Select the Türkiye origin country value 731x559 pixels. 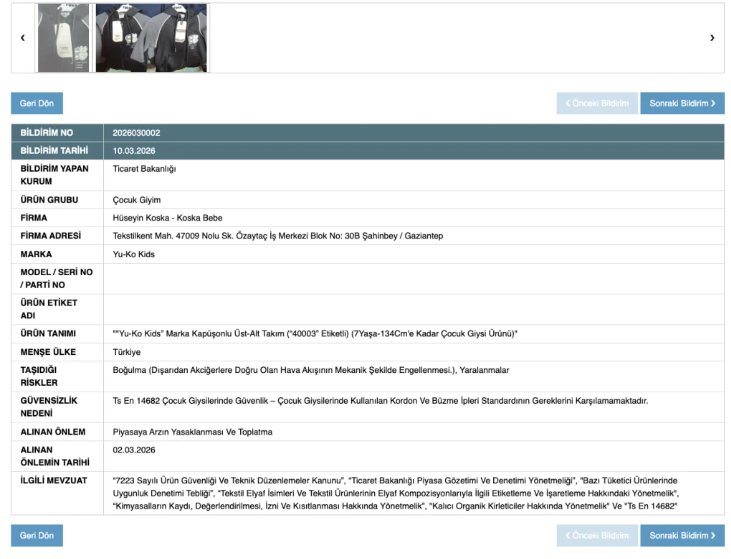(x=127, y=352)
